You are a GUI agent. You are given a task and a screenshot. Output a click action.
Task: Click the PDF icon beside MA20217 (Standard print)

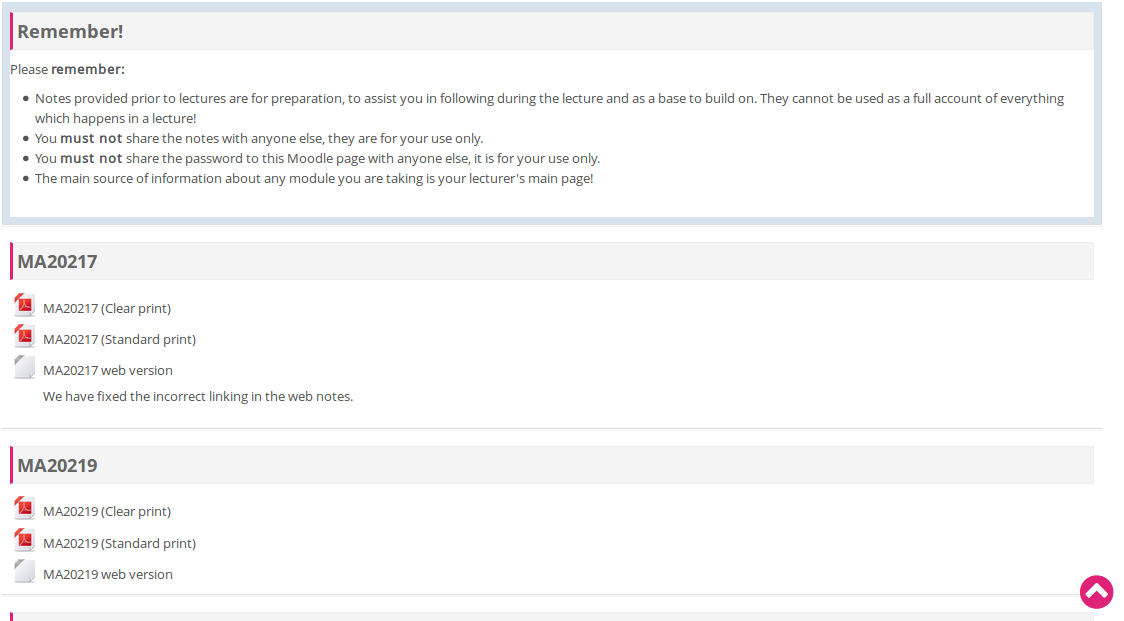pos(25,337)
